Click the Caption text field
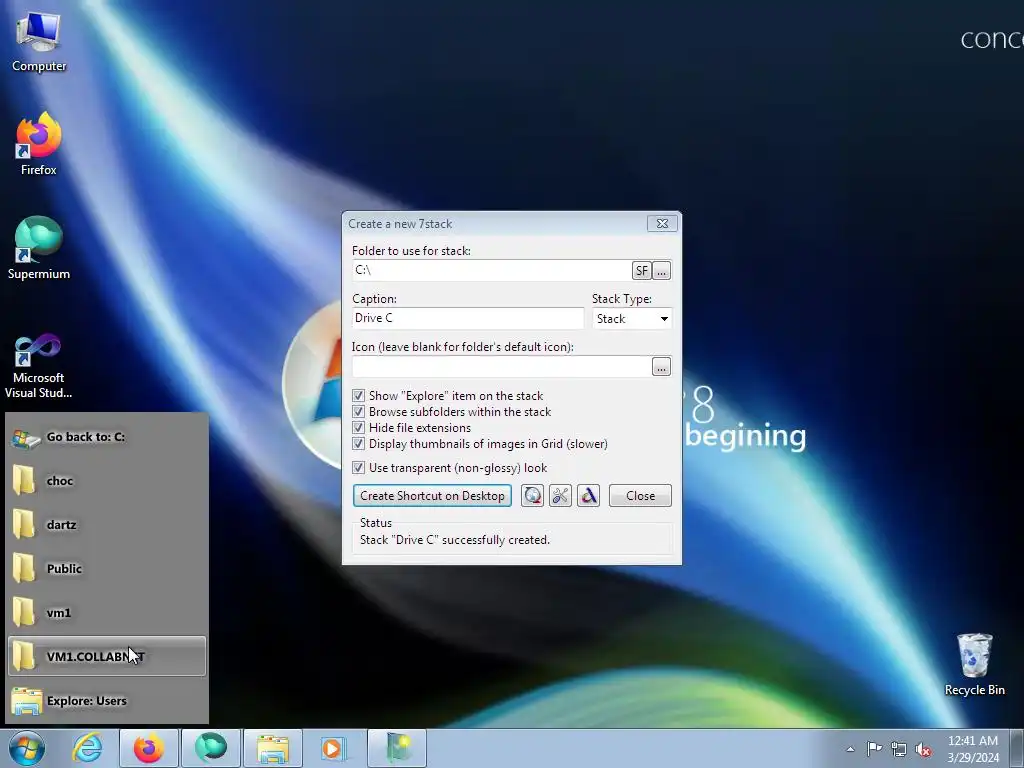The image size is (1024, 768). [x=468, y=318]
